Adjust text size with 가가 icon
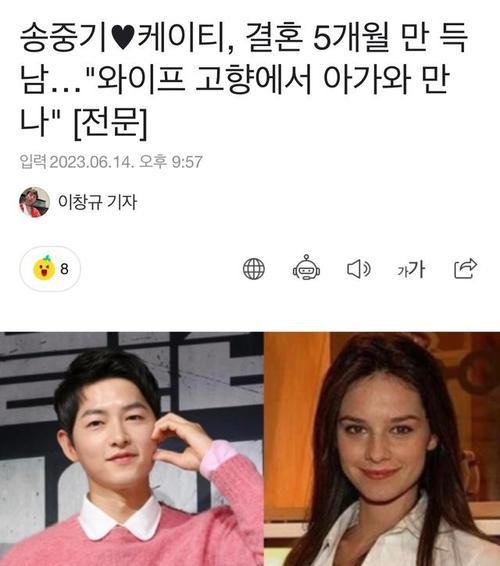 [x=411, y=269]
